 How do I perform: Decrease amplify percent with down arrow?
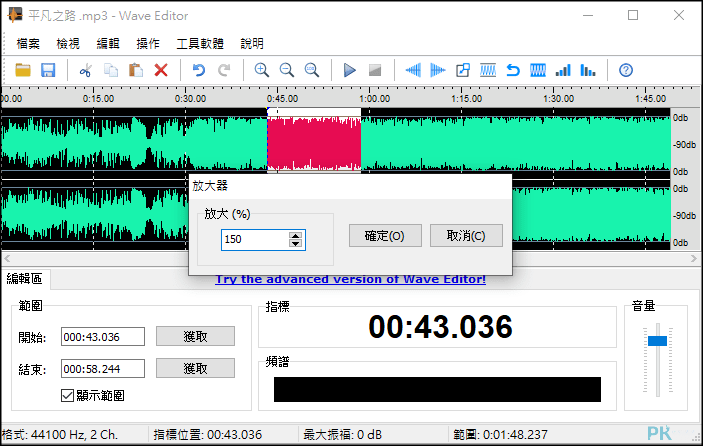click(295, 243)
